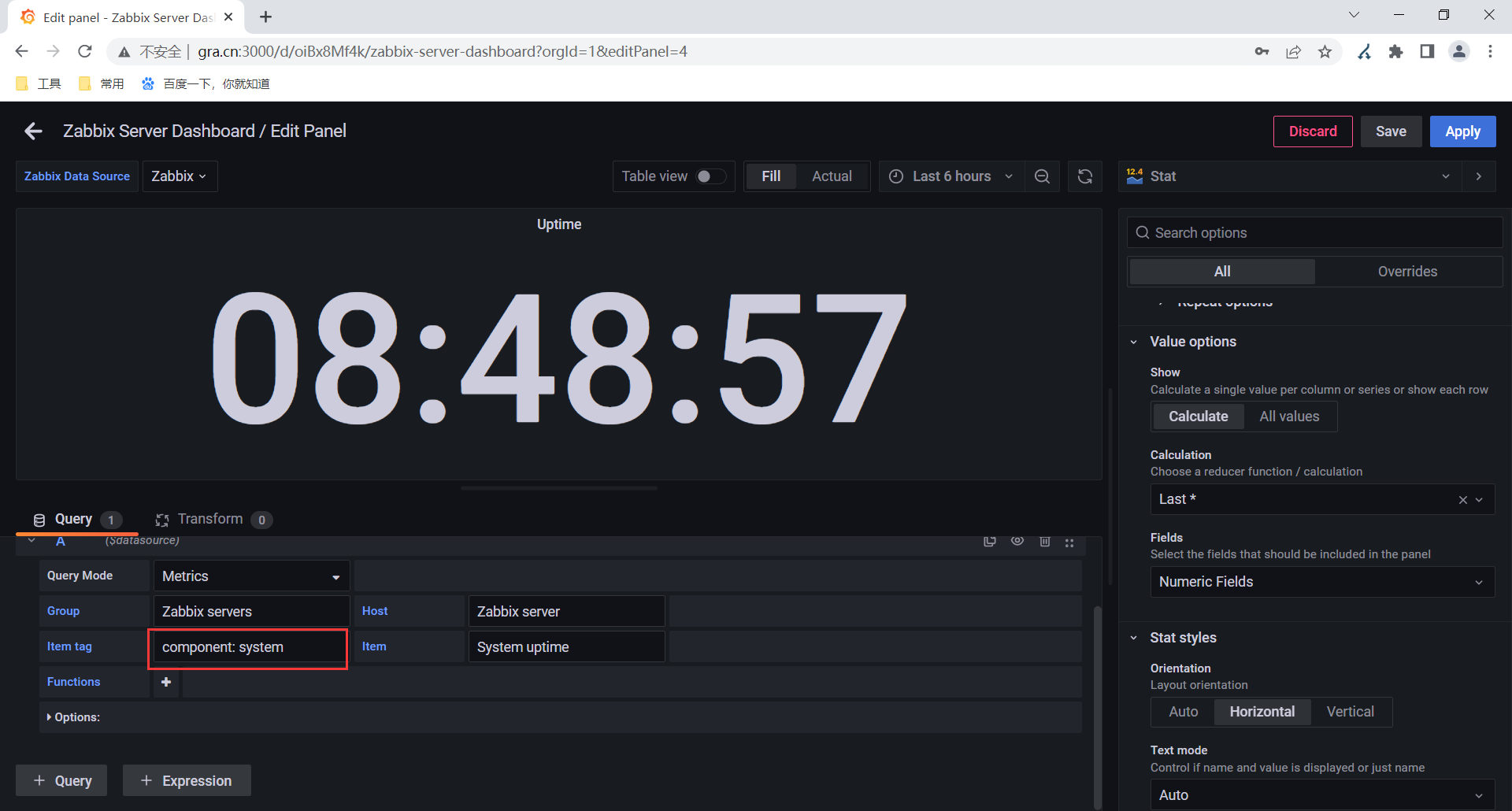Delete query A with the trash icon
Image resolution: width=1512 pixels, height=811 pixels.
[x=1045, y=541]
